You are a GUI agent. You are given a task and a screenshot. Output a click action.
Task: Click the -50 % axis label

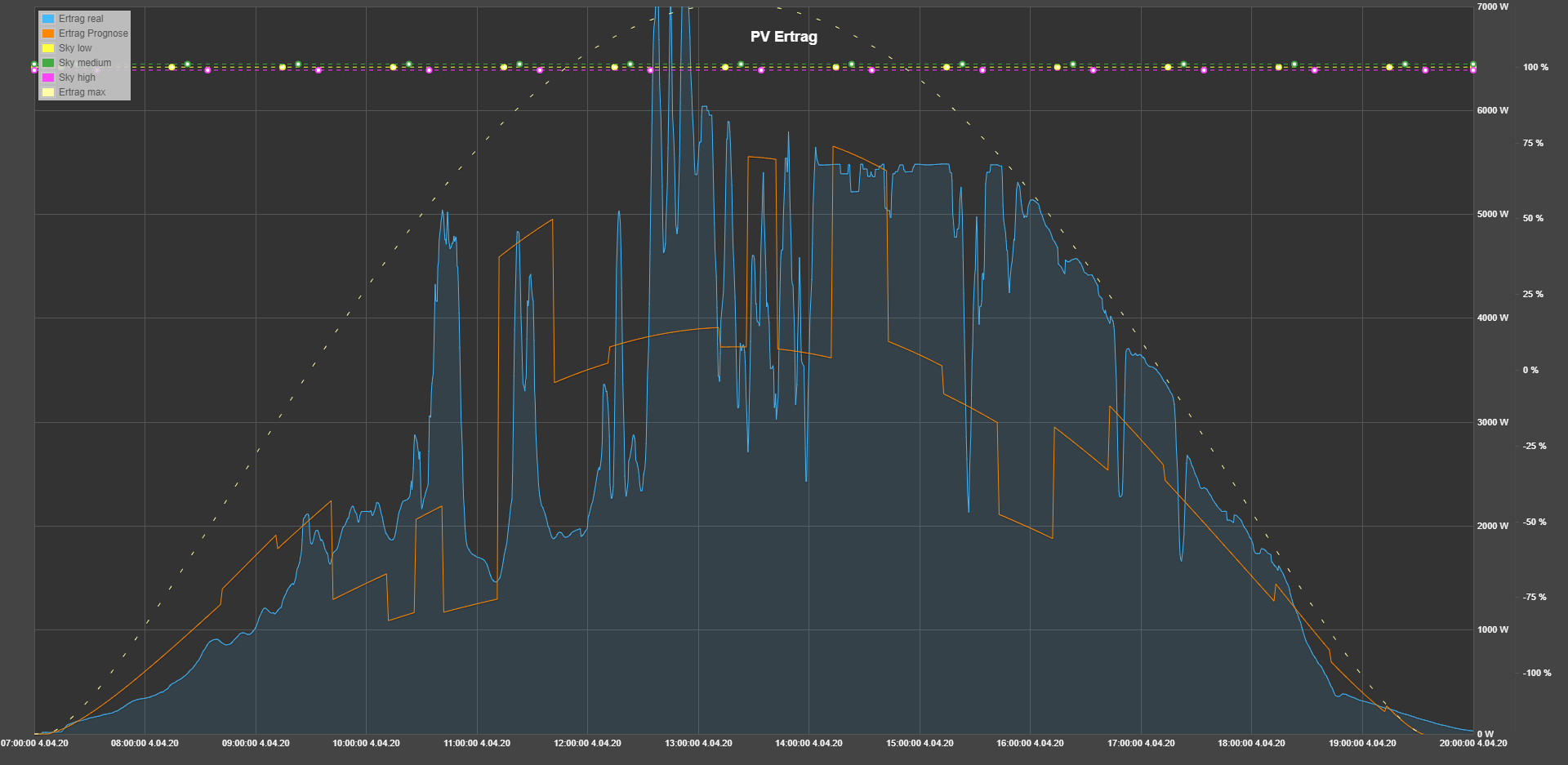coord(1535,522)
